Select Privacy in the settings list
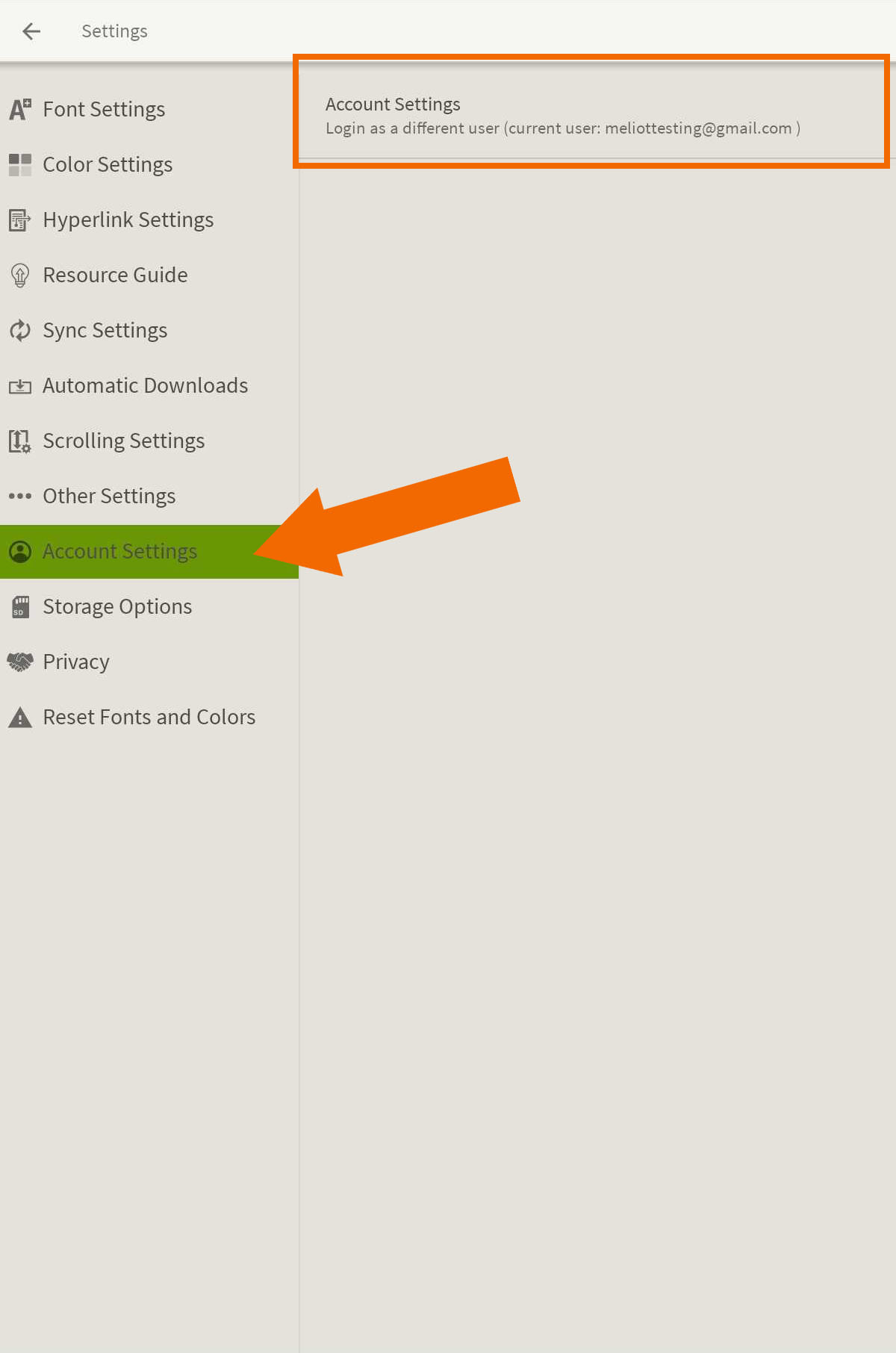The image size is (896, 1353). 76,662
